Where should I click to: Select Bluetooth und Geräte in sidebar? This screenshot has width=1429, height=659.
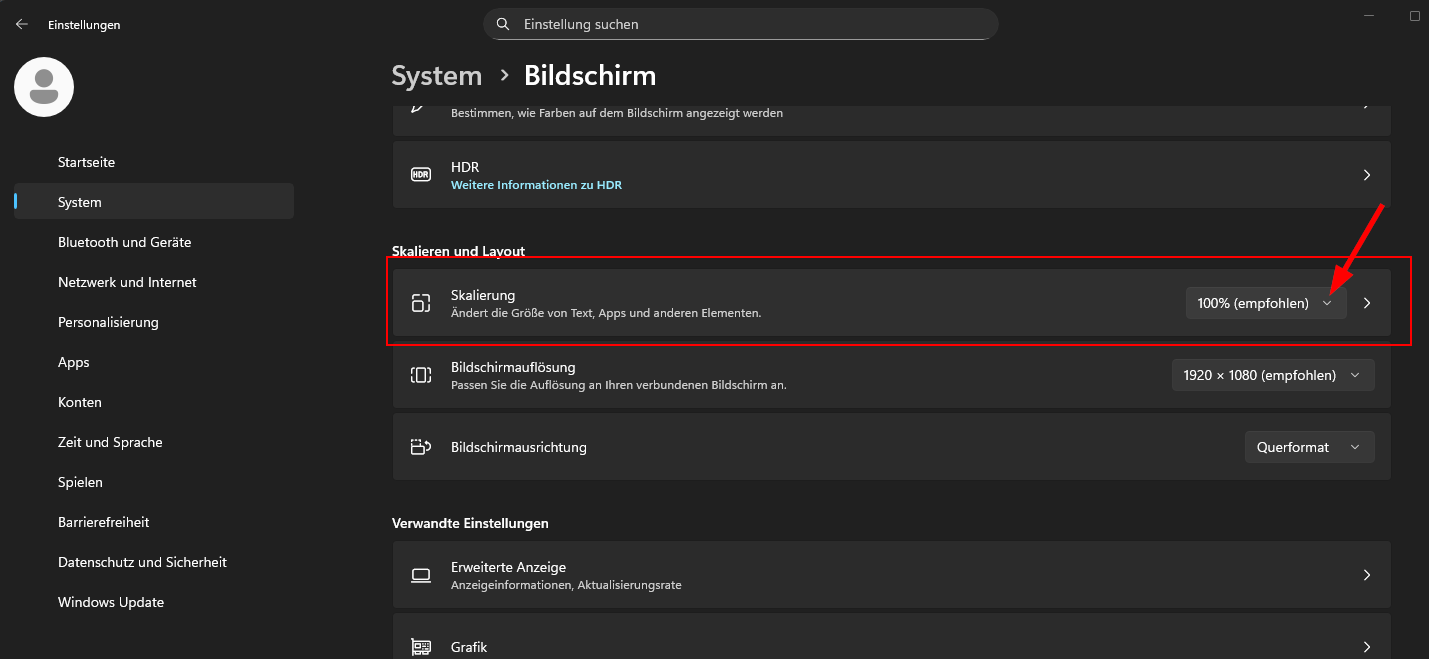coord(124,242)
